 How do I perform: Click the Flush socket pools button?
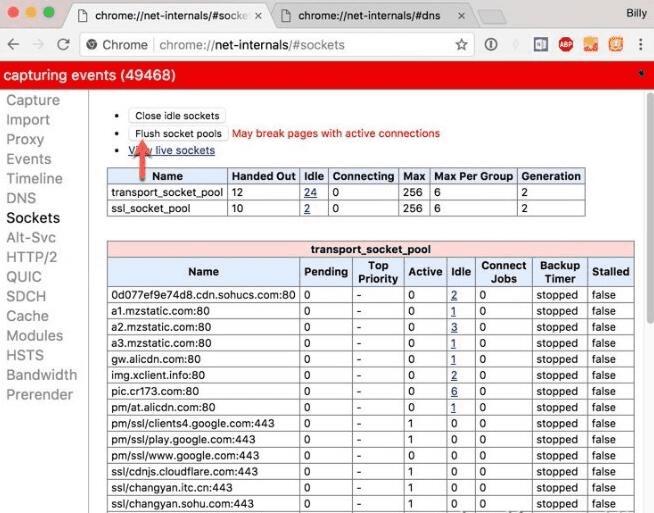178,133
